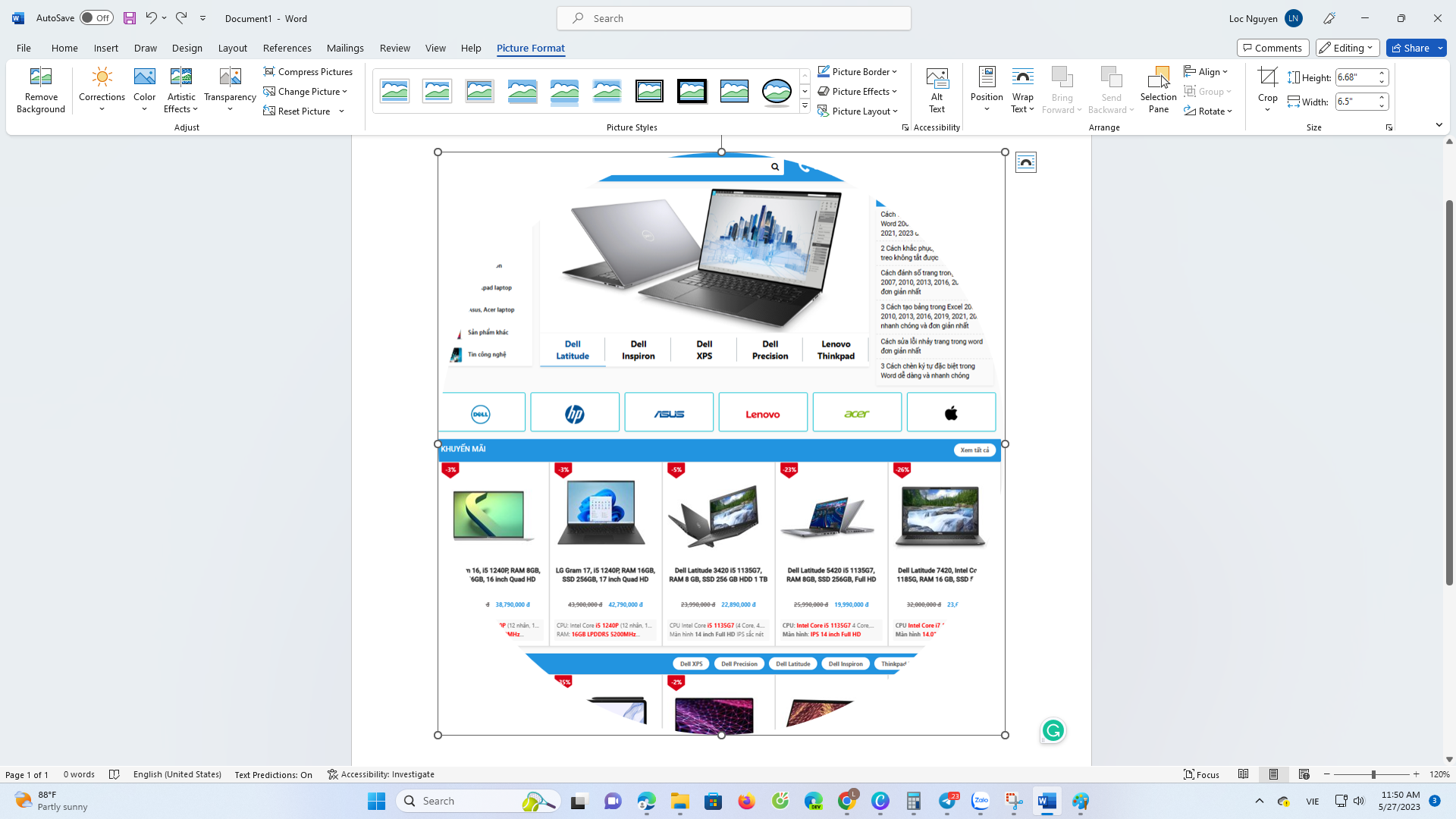
Task: Open Position layout options
Action: coord(987,90)
